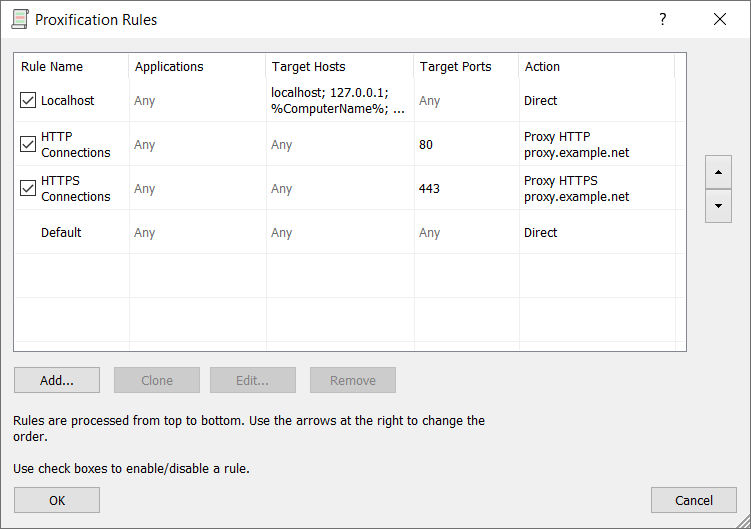
Task: Select Target Hosts cell of Localhost rule
Action: point(338,101)
